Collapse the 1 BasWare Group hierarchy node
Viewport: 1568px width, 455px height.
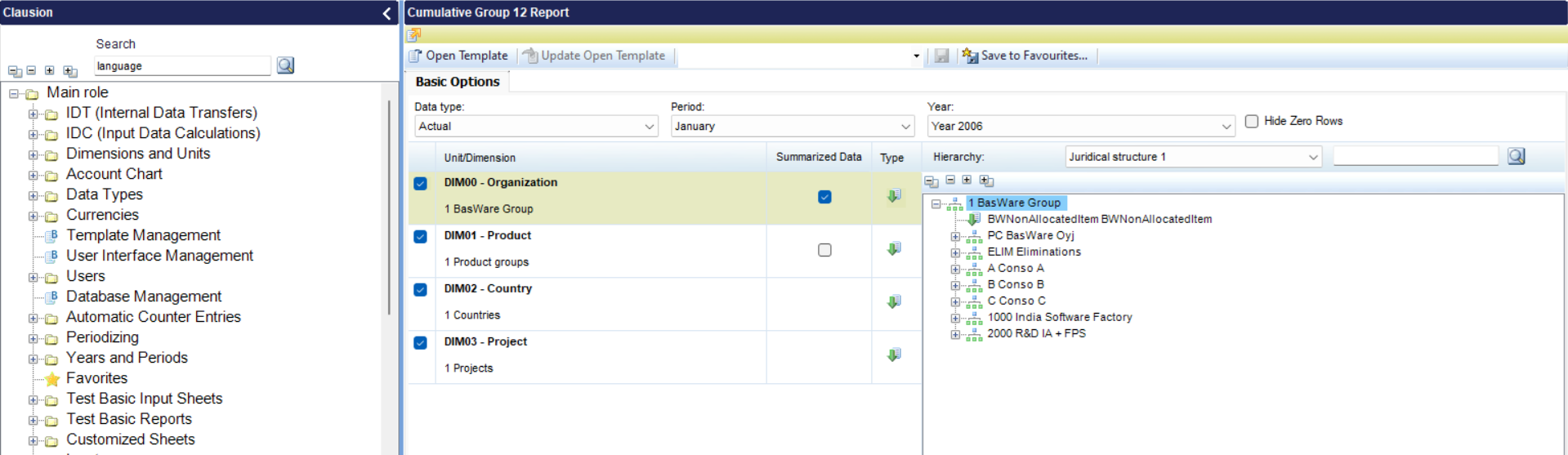click(936, 203)
